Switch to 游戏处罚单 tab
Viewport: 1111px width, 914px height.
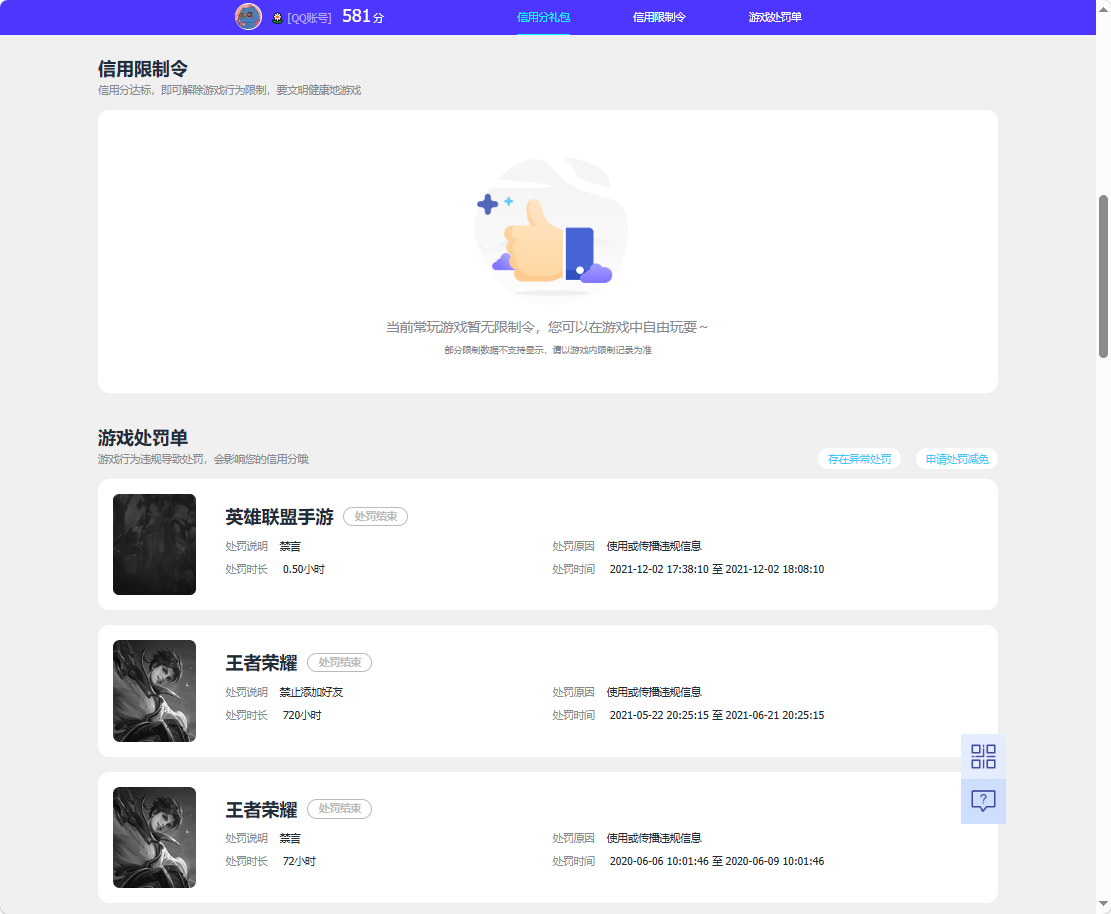(x=775, y=17)
